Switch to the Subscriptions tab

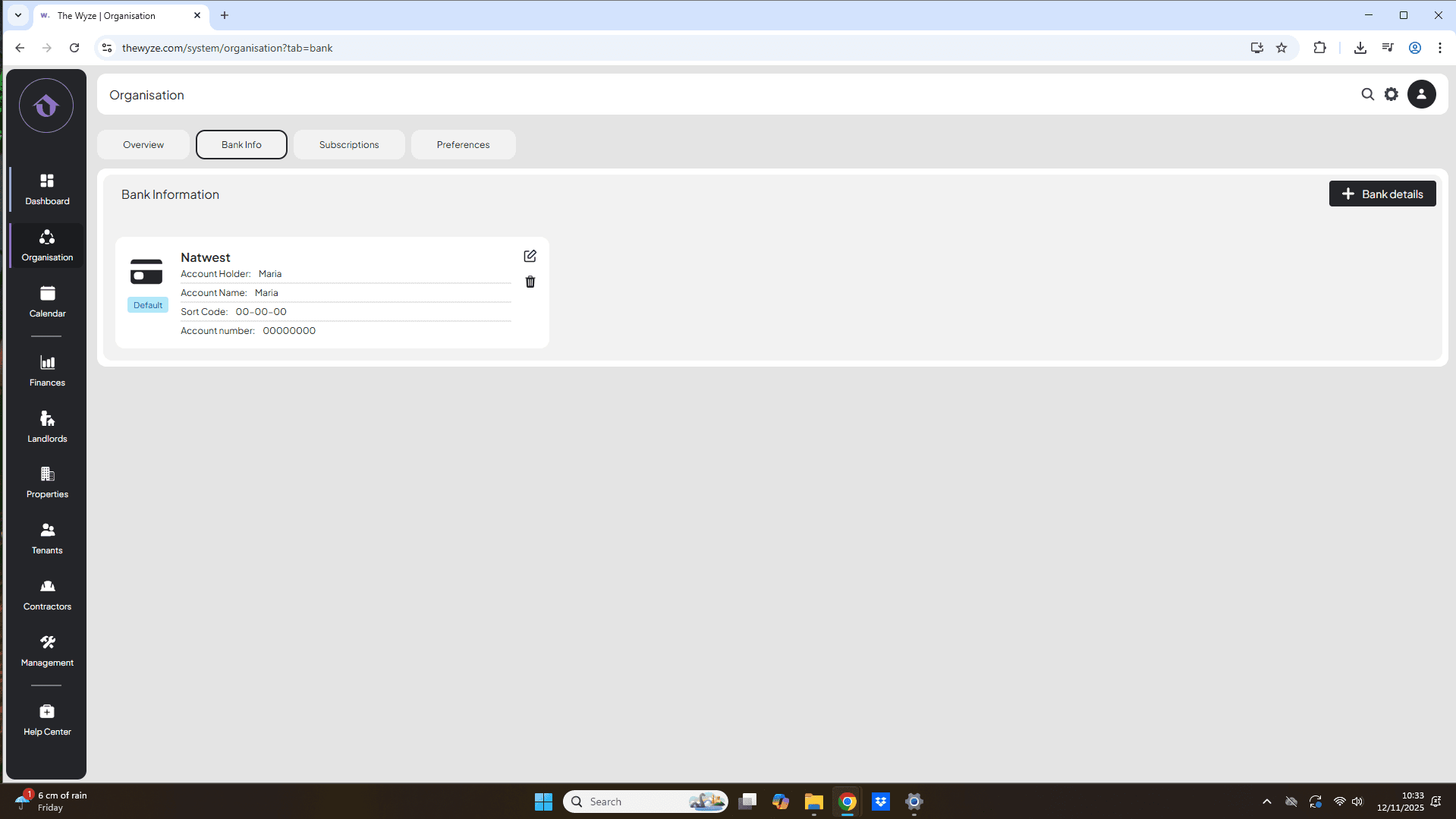coord(349,145)
